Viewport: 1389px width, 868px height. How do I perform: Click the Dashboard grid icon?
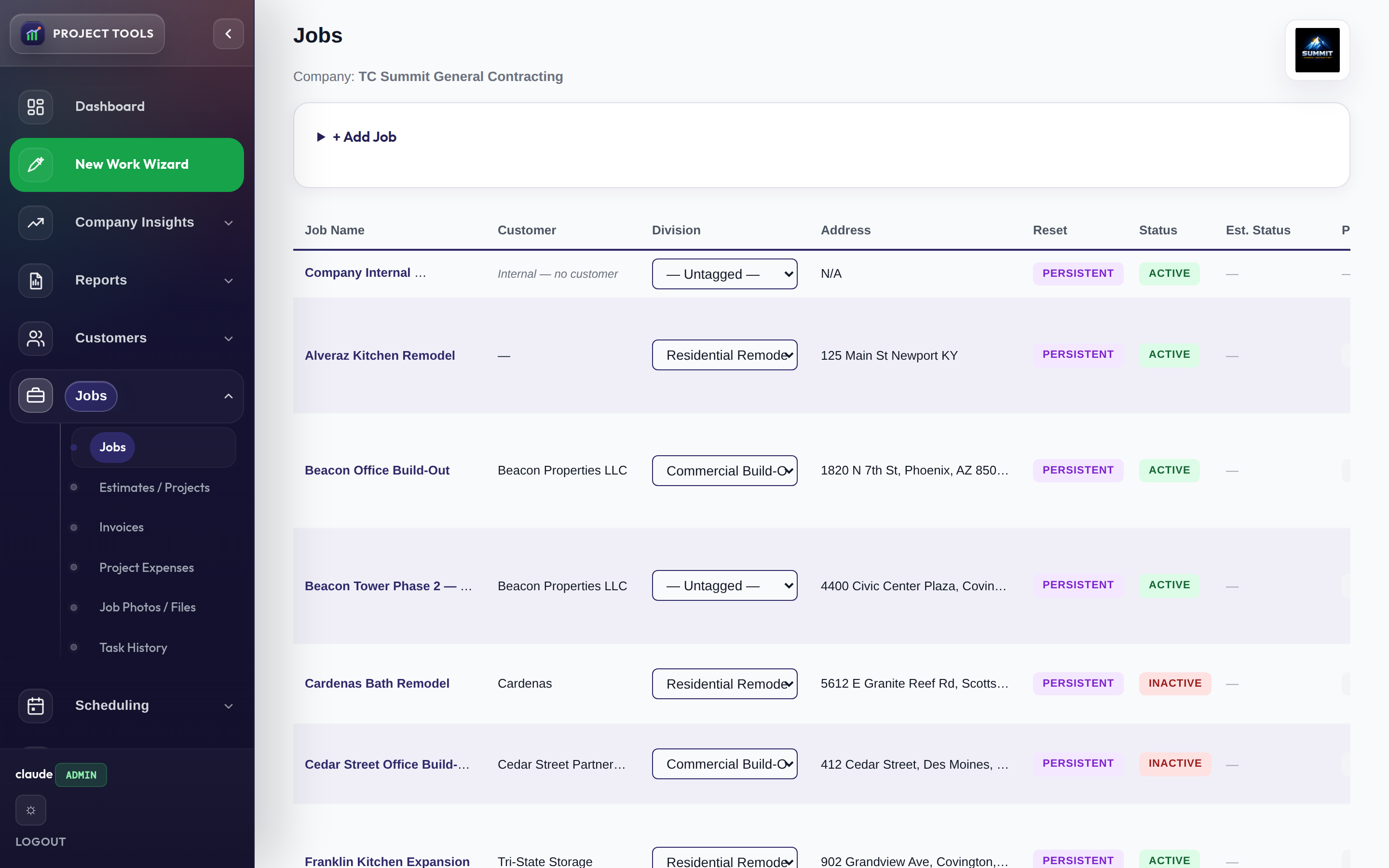(36, 107)
